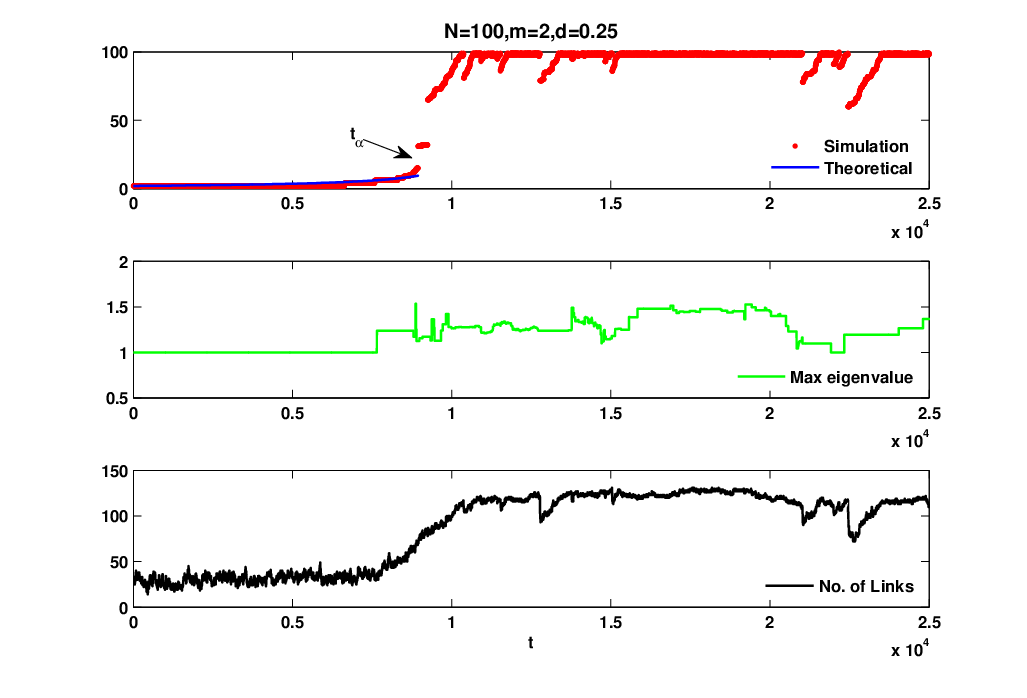This screenshot has height=698, width=1027.
Task: Click the "2.5" x-axis tick on the links plot
Action: pyautogui.click(x=929, y=623)
